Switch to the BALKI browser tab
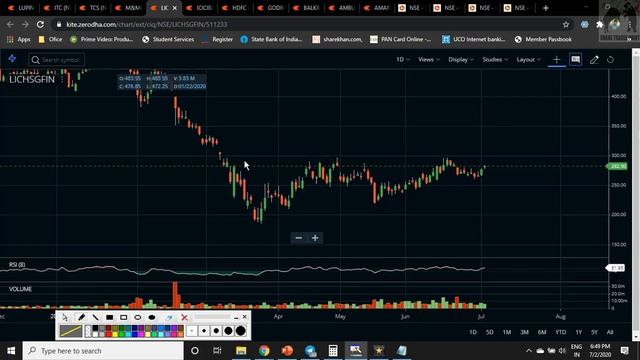Screen dimensions: 640x360 pos(306,8)
